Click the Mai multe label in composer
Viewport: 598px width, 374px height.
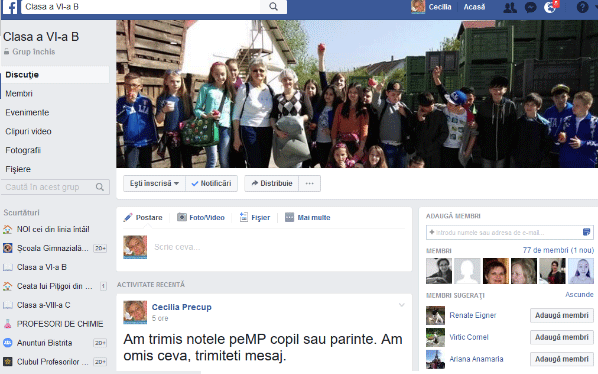(x=313, y=217)
